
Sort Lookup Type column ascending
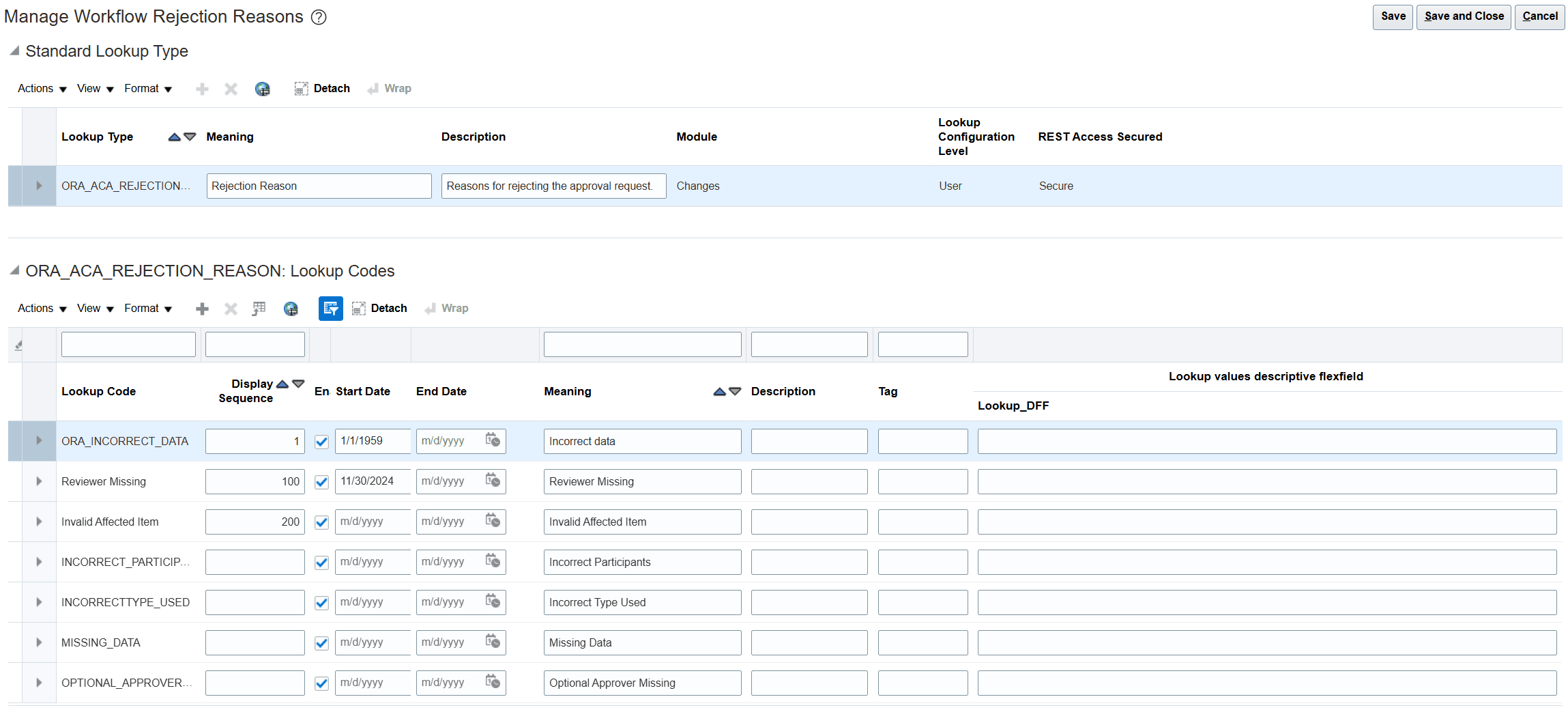click(175, 137)
